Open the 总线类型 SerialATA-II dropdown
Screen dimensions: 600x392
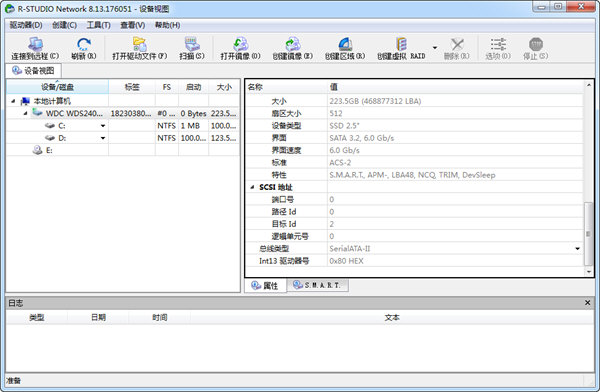[x=577, y=248]
